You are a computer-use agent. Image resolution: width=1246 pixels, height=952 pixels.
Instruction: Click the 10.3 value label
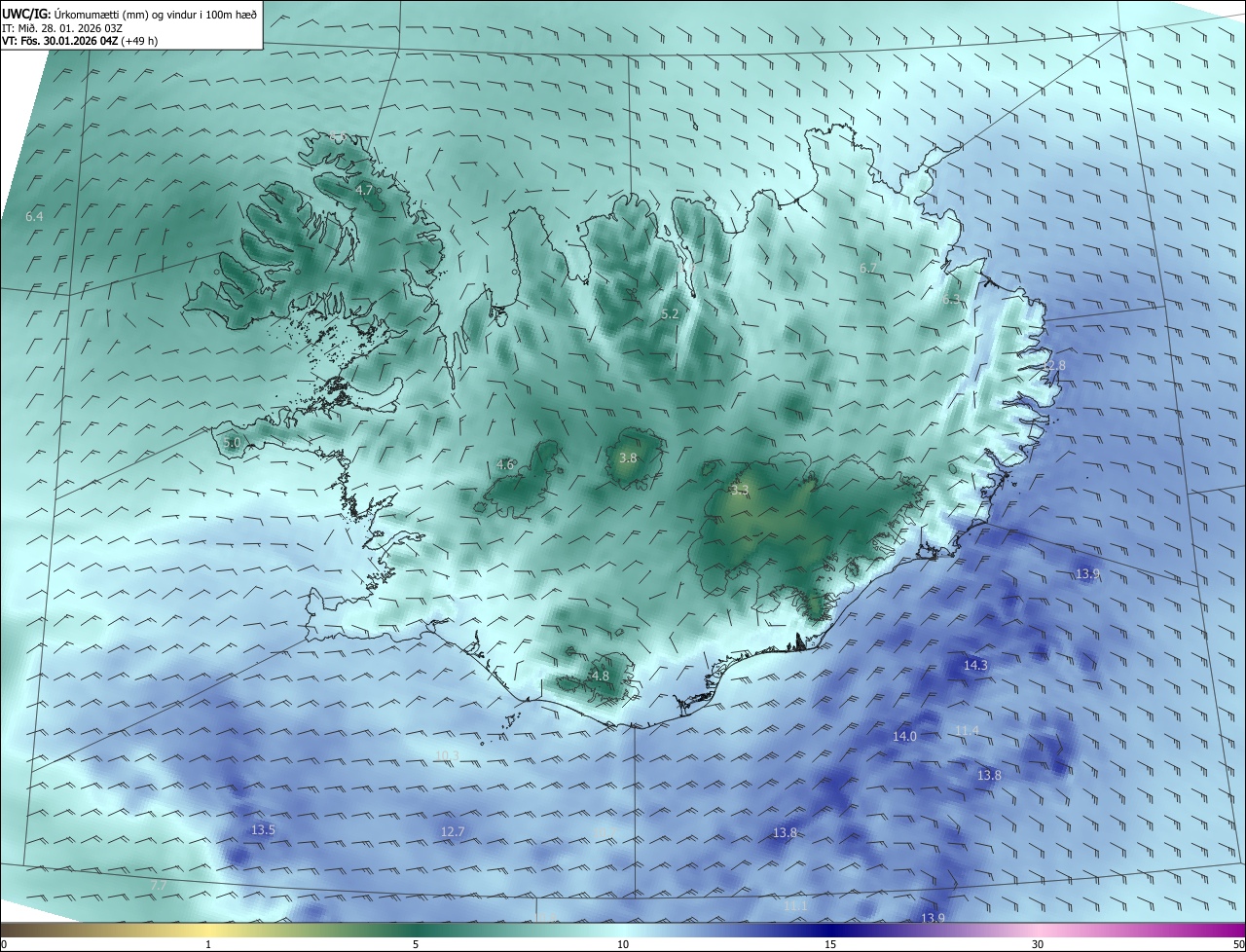pos(447,755)
